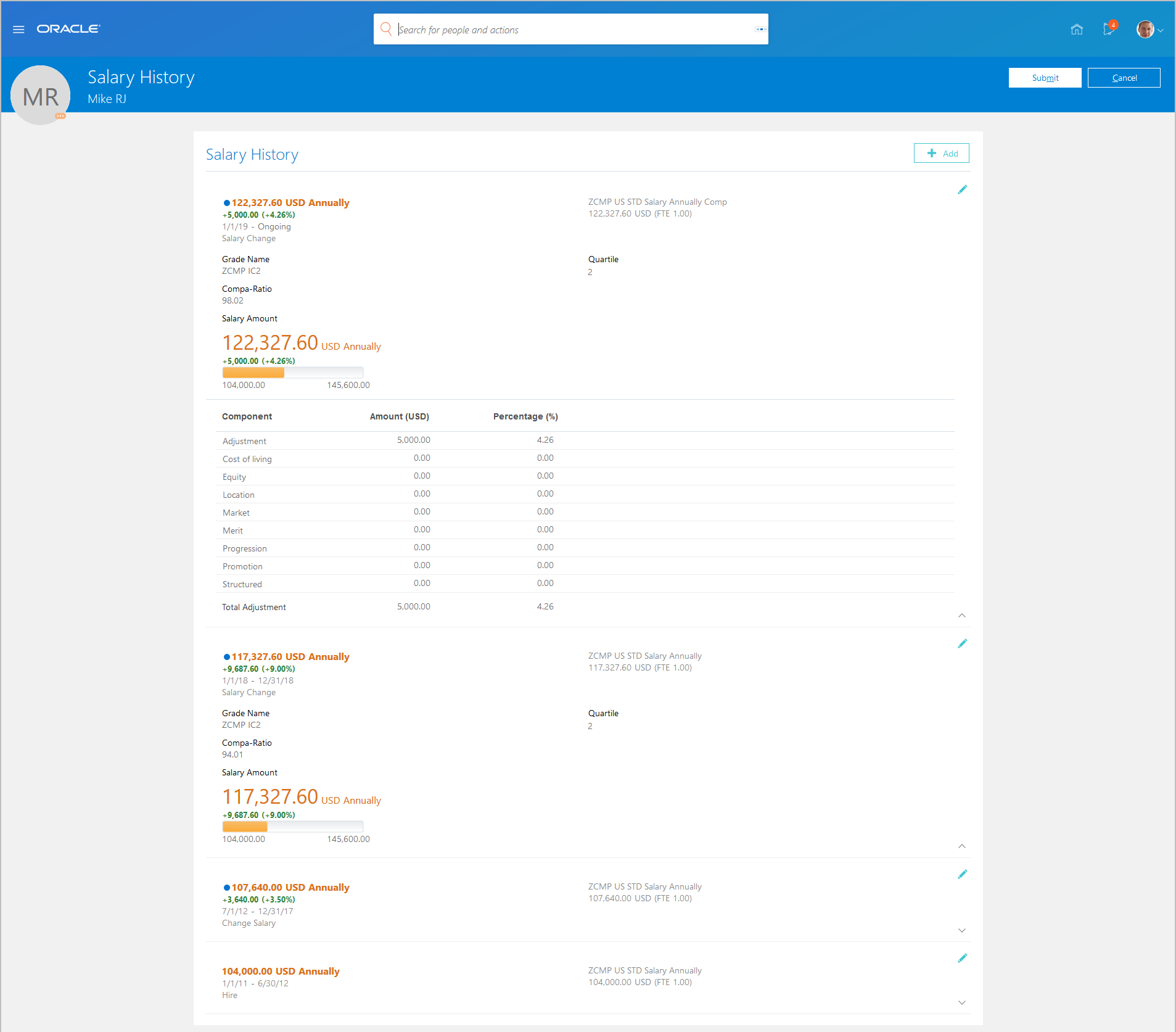Select the Progression component row
Screen dimensions: 1176x1032
click(x=585, y=548)
